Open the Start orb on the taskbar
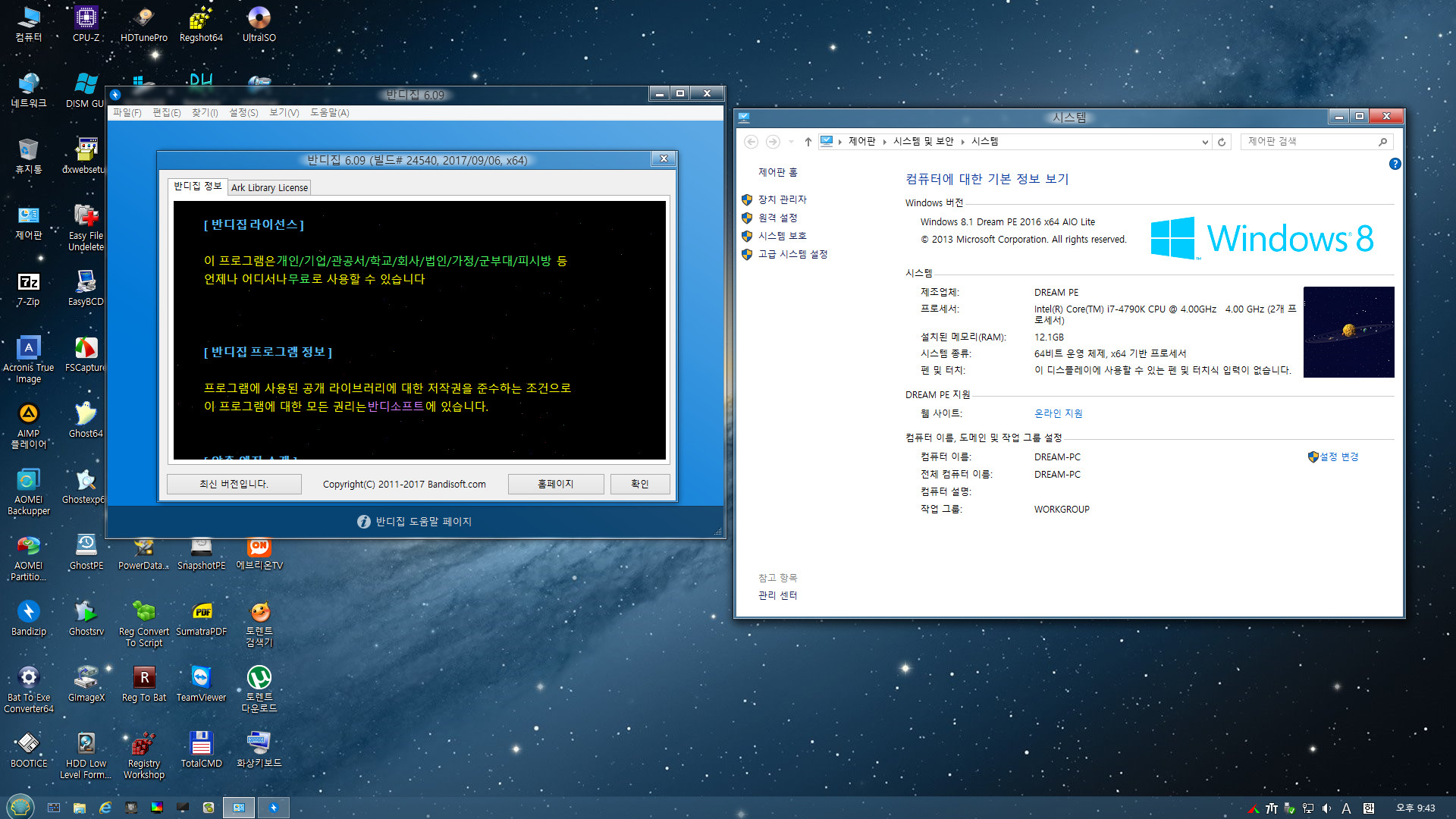Image resolution: width=1456 pixels, height=819 pixels. (x=20, y=807)
